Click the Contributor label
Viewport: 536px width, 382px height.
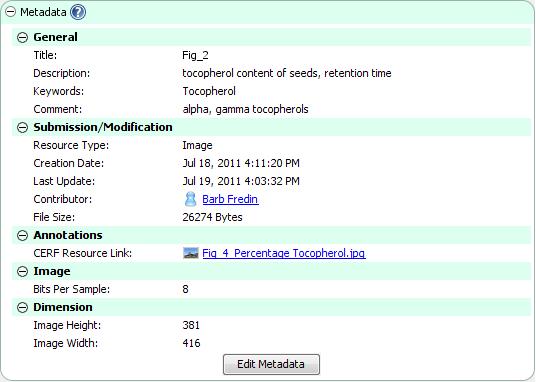[63, 199]
